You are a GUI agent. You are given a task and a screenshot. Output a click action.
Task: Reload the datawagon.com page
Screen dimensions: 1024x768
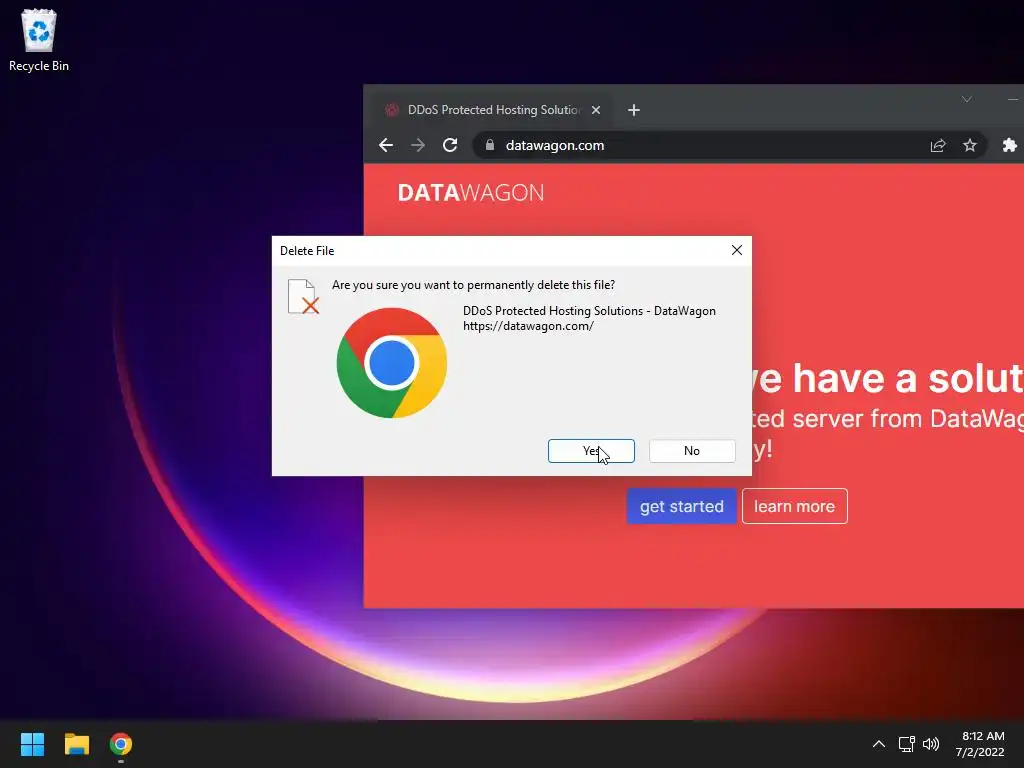coord(450,145)
